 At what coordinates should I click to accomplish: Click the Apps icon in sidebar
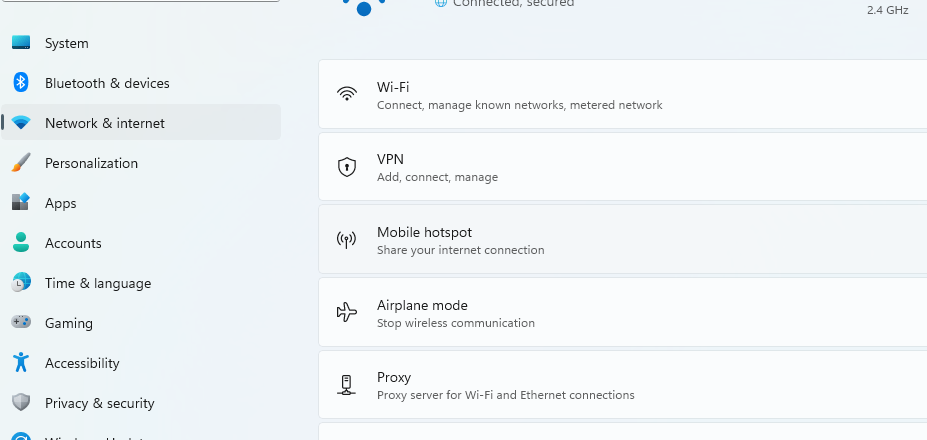coord(21,202)
